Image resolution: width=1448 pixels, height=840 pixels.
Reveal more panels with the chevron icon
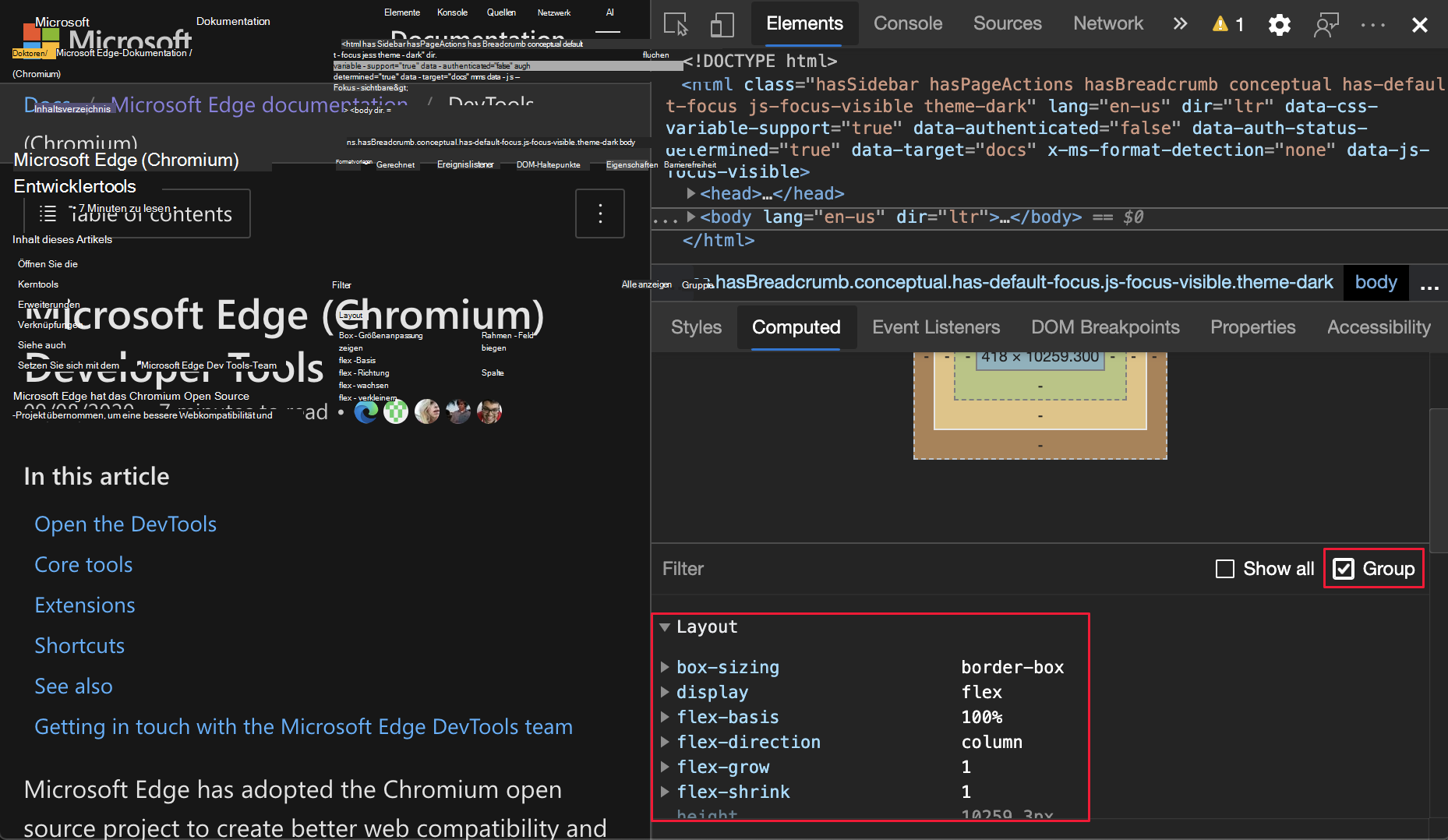(x=1180, y=23)
